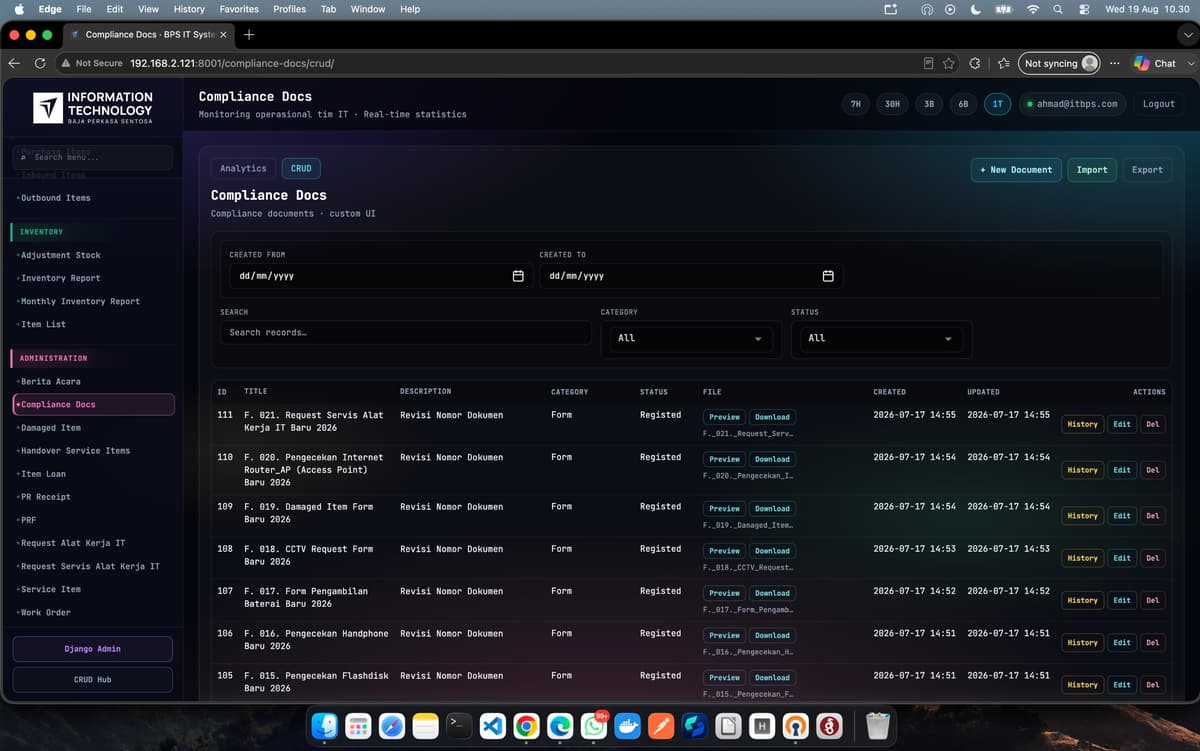Open the Favorites menu in menu bar
The width and height of the screenshot is (1200, 751).
[239, 9]
